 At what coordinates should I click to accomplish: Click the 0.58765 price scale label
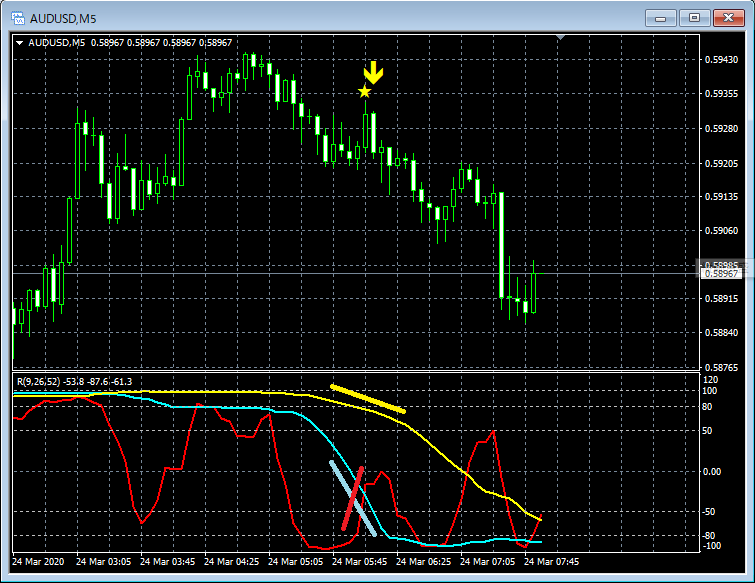coord(721,367)
